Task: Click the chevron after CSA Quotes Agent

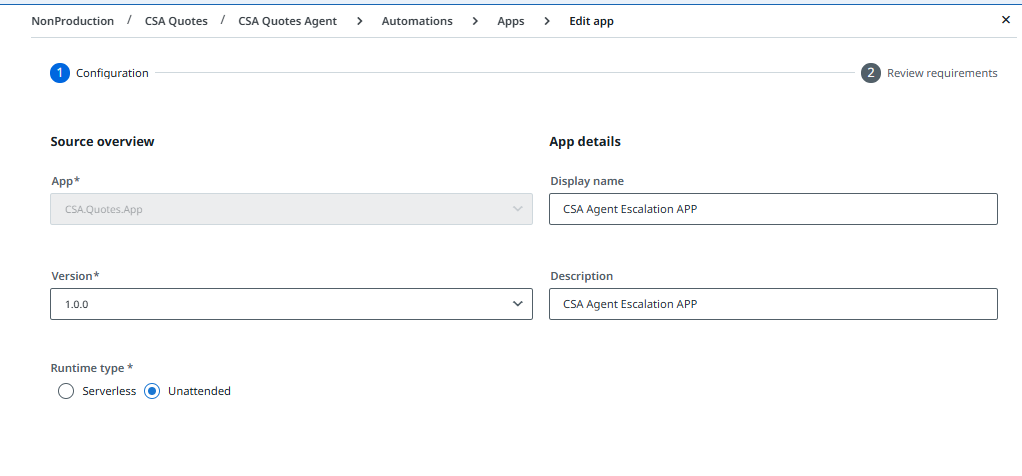Action: click(x=359, y=21)
